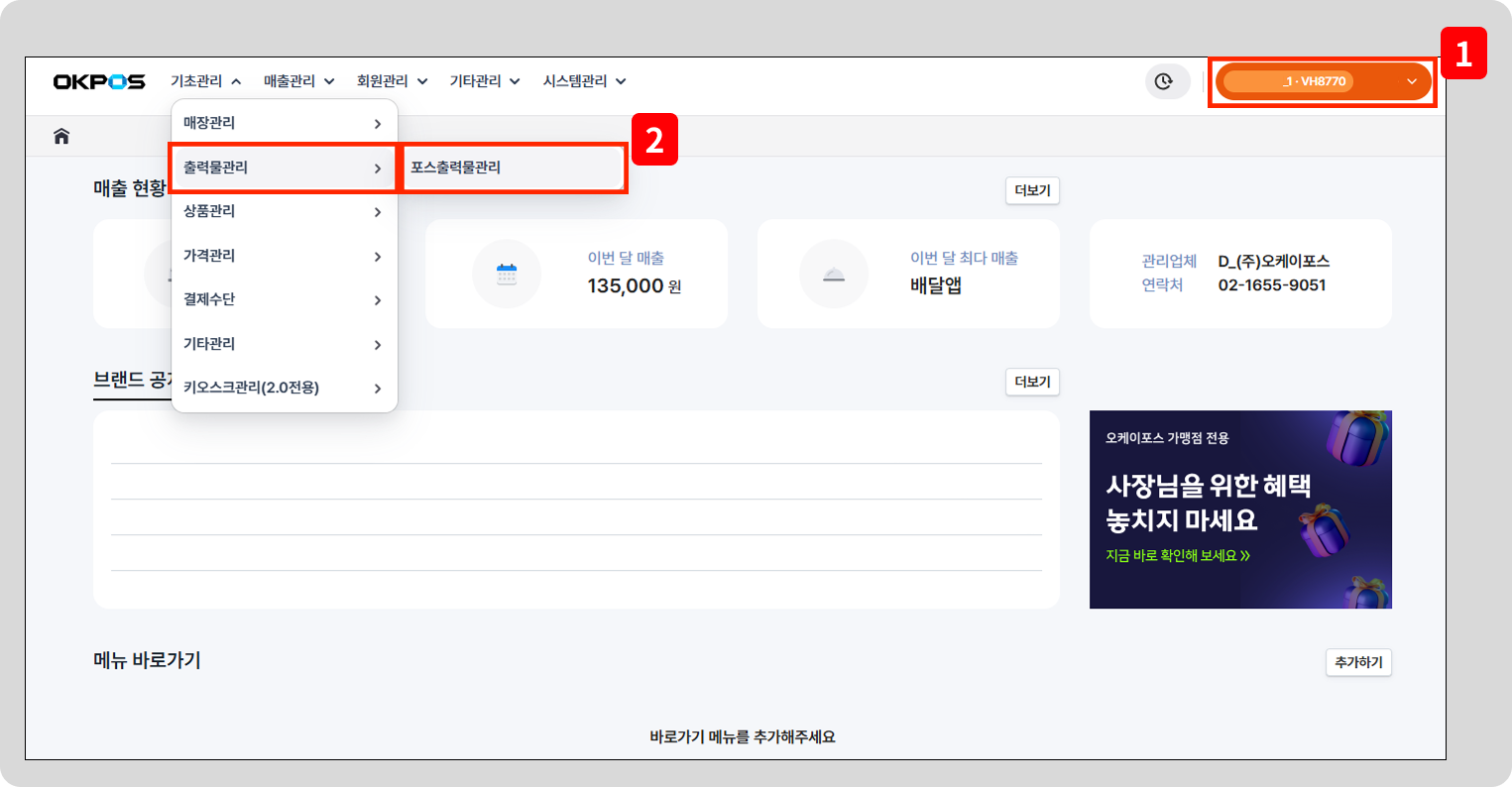Open 키오스크관리(2.0전용) submenu

[x=284, y=388]
